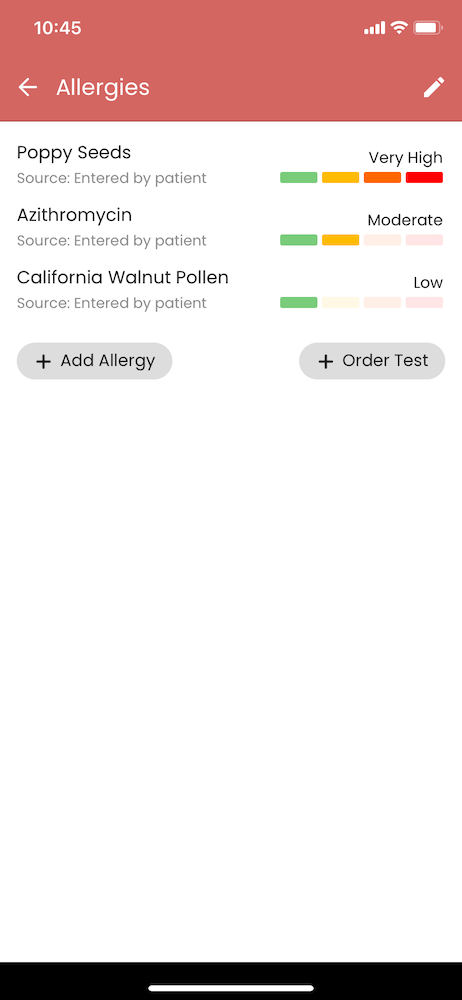The height and width of the screenshot is (1000, 462).
Task: Tap the Wi-Fi status icon
Action: pos(399,27)
